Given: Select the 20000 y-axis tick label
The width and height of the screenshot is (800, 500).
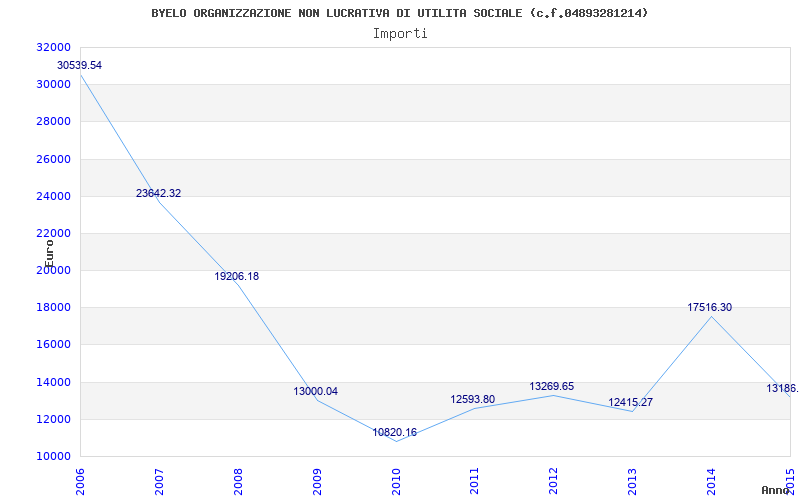Looking at the screenshot, I should coord(54,270).
